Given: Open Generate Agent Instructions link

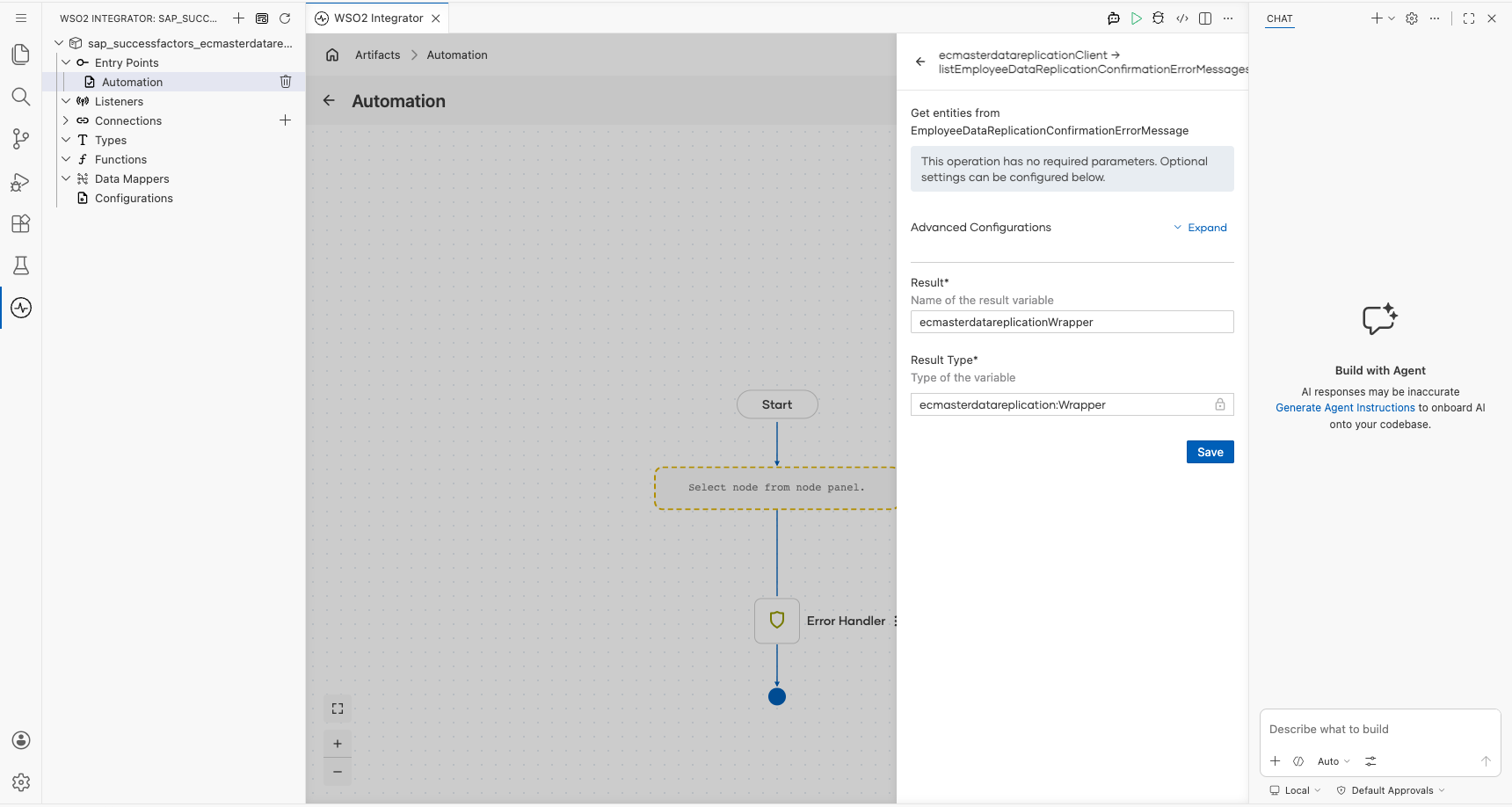Looking at the screenshot, I should pyautogui.click(x=1345, y=408).
